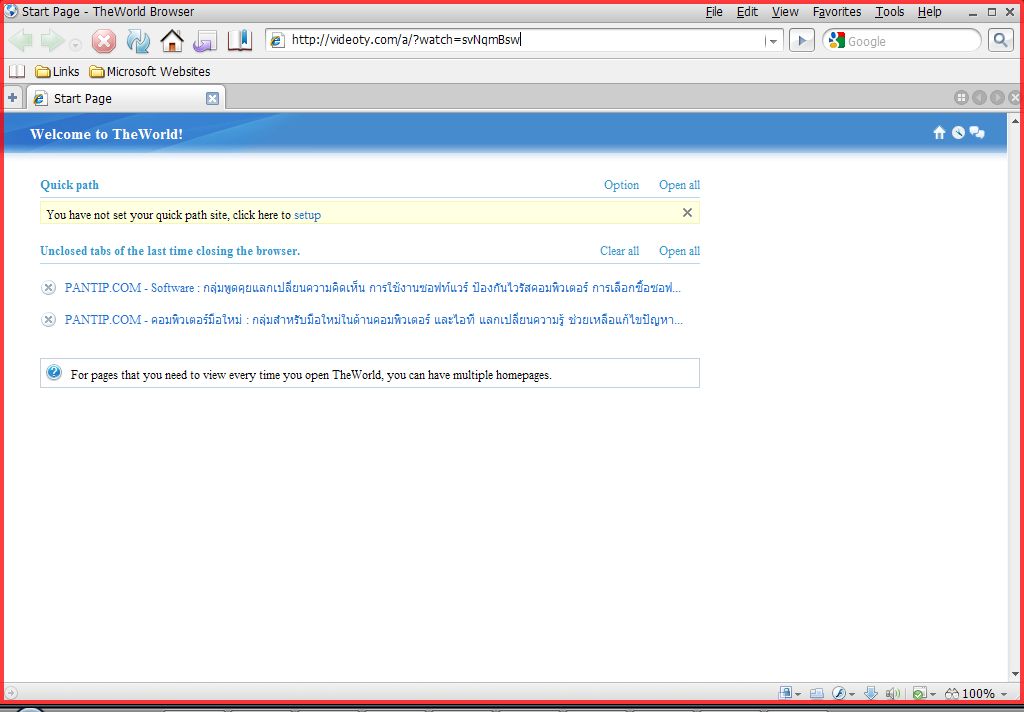
Task: Click the tab list grid icon
Action: [x=961, y=98]
